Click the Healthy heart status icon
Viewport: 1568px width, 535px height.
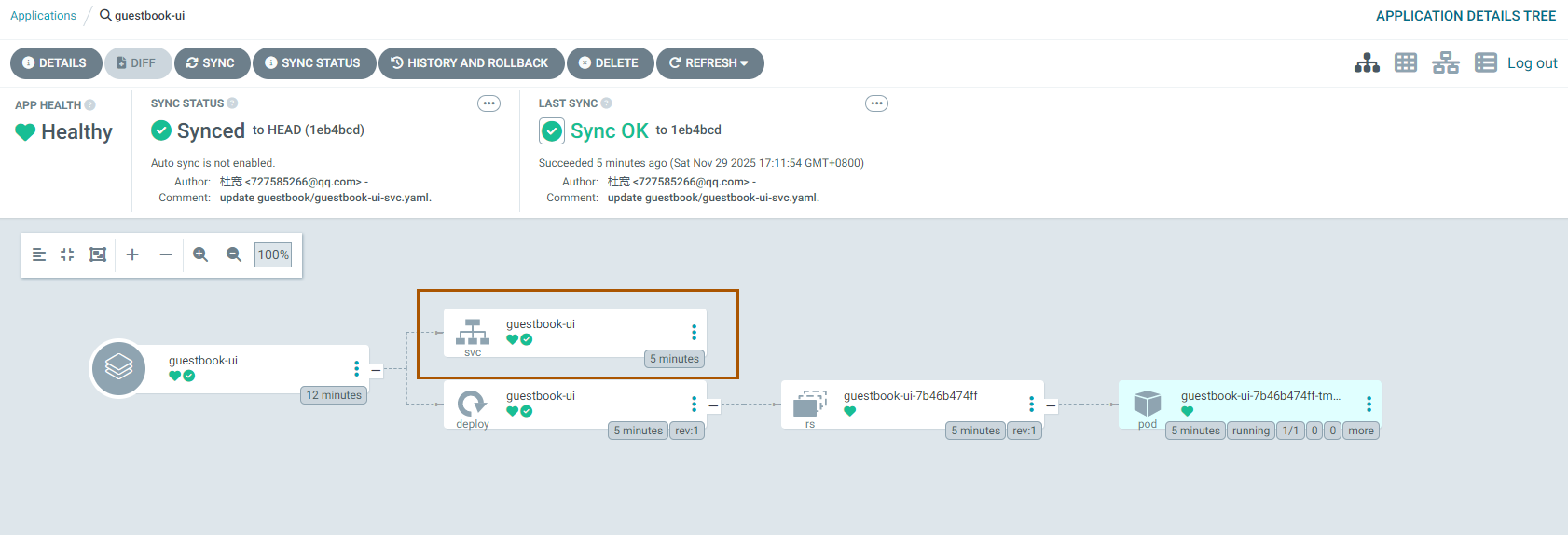pos(25,132)
